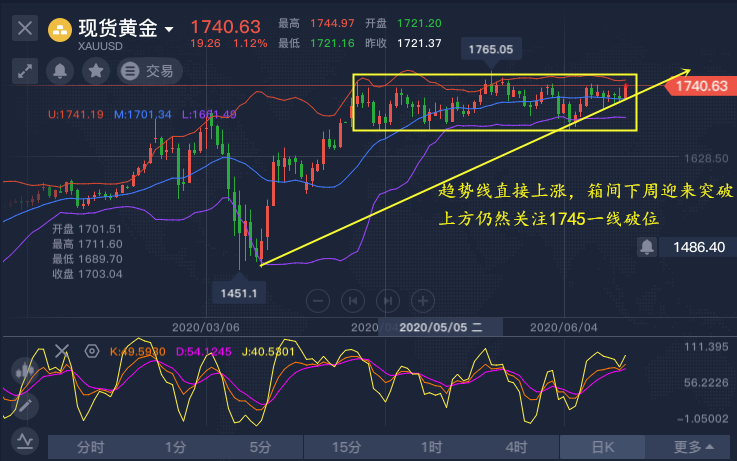
Task: Step chart backward with previous icon
Action: tap(352, 299)
